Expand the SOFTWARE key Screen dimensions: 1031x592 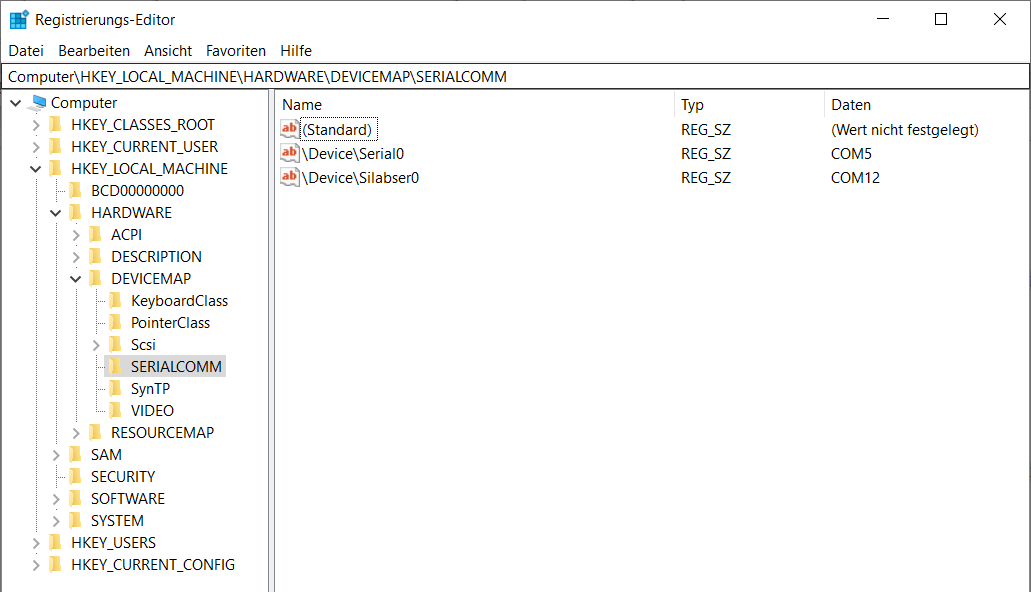[56, 499]
